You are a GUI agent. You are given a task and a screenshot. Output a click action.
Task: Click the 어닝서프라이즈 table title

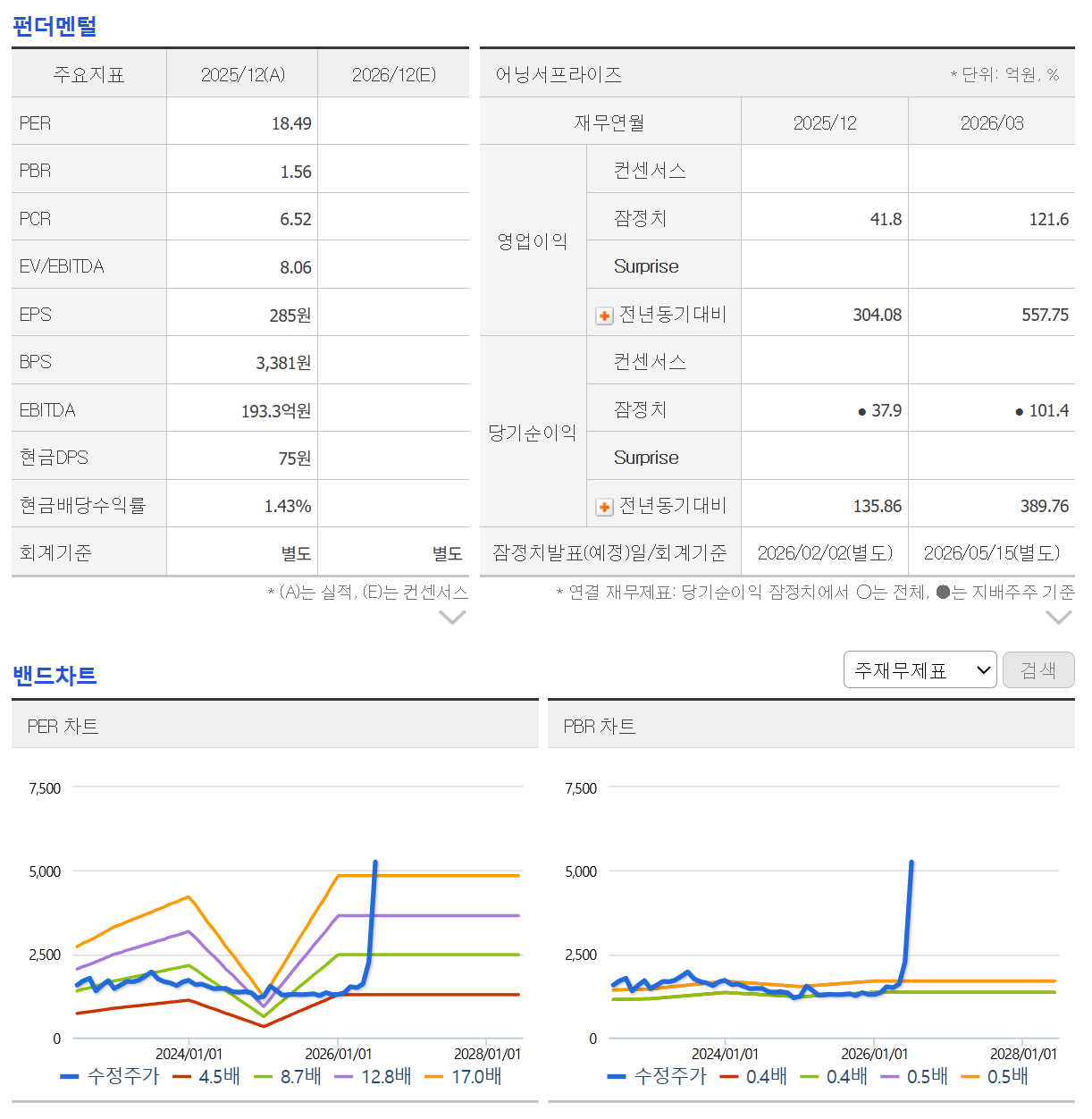point(559,74)
